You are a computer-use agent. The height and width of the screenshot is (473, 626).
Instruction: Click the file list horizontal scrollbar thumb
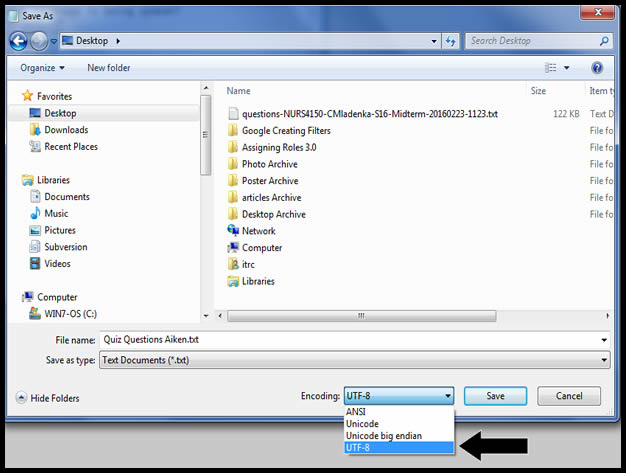pyautogui.click(x=361, y=316)
